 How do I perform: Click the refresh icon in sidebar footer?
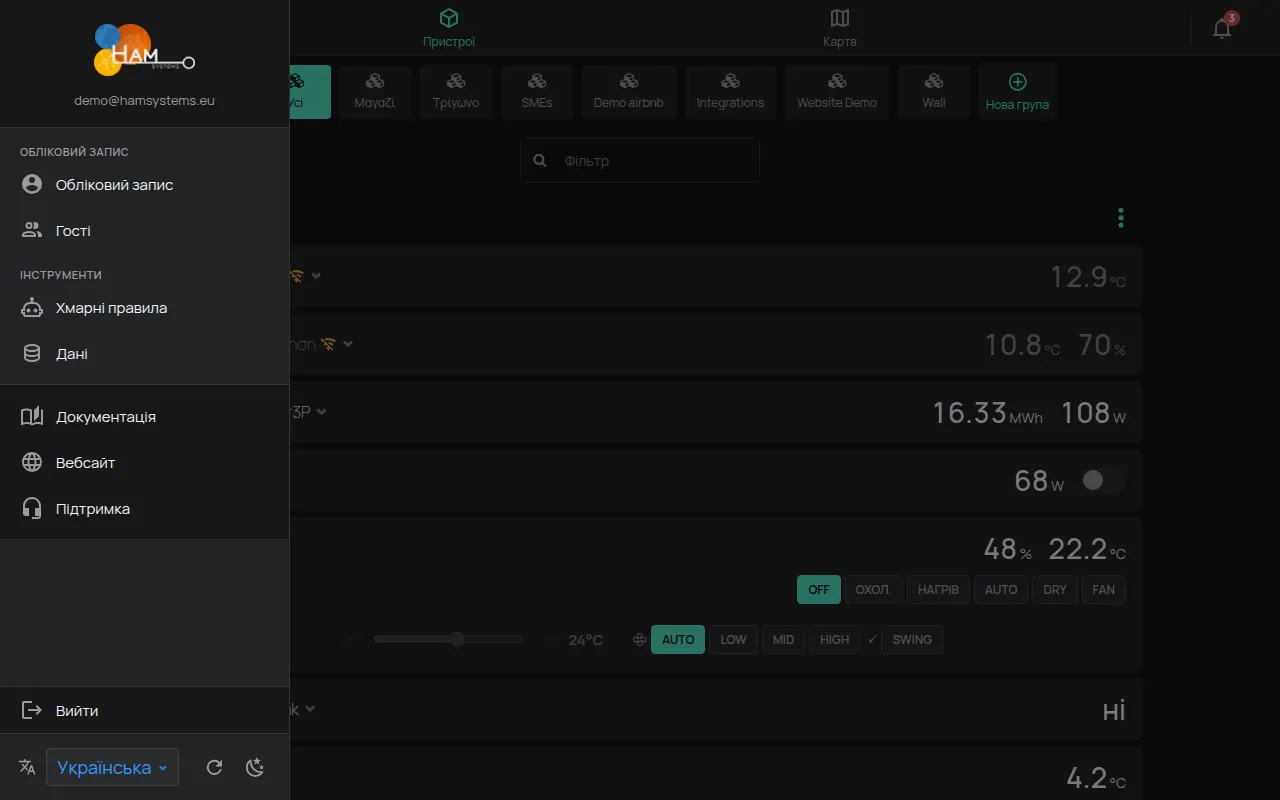tap(214, 768)
